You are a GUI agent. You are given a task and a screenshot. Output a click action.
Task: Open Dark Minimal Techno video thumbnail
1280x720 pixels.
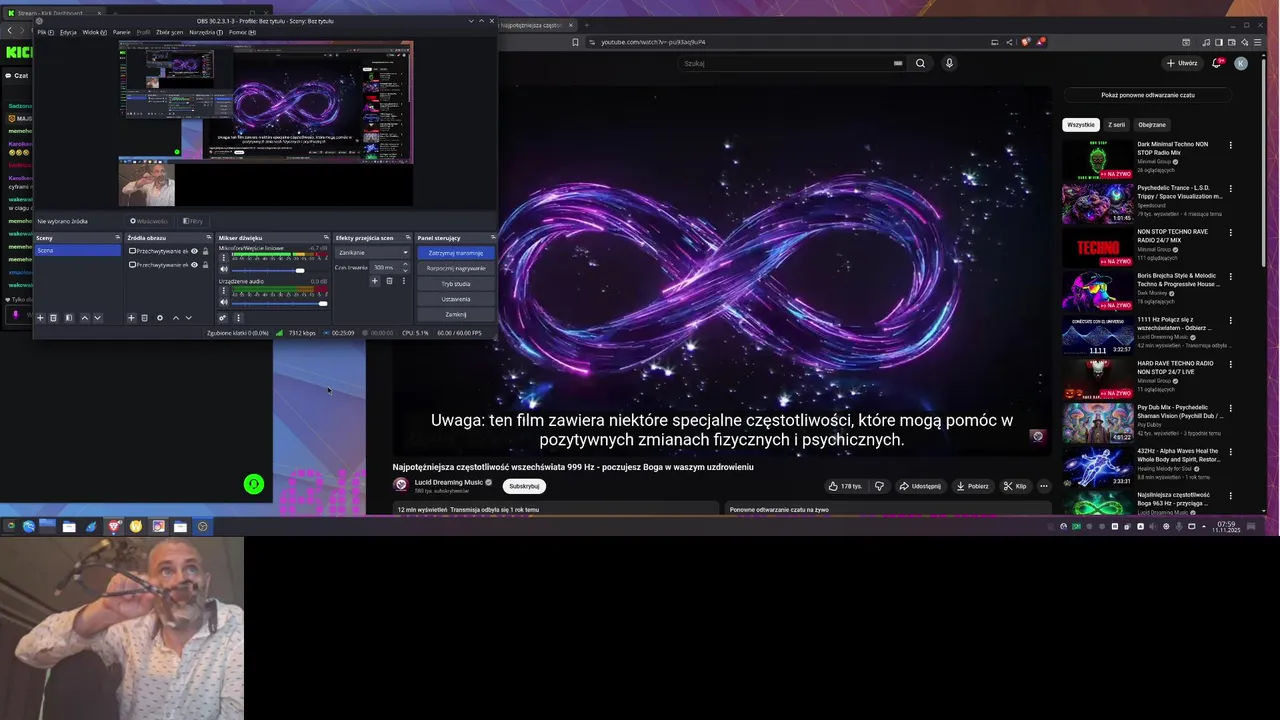tap(1097, 159)
